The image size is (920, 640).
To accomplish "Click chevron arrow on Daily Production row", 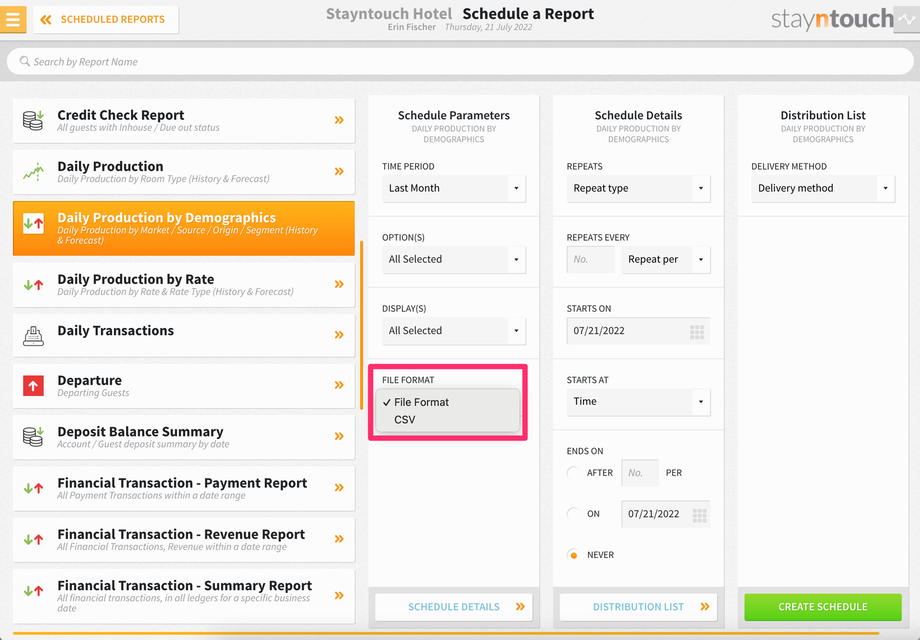I will click(x=339, y=172).
